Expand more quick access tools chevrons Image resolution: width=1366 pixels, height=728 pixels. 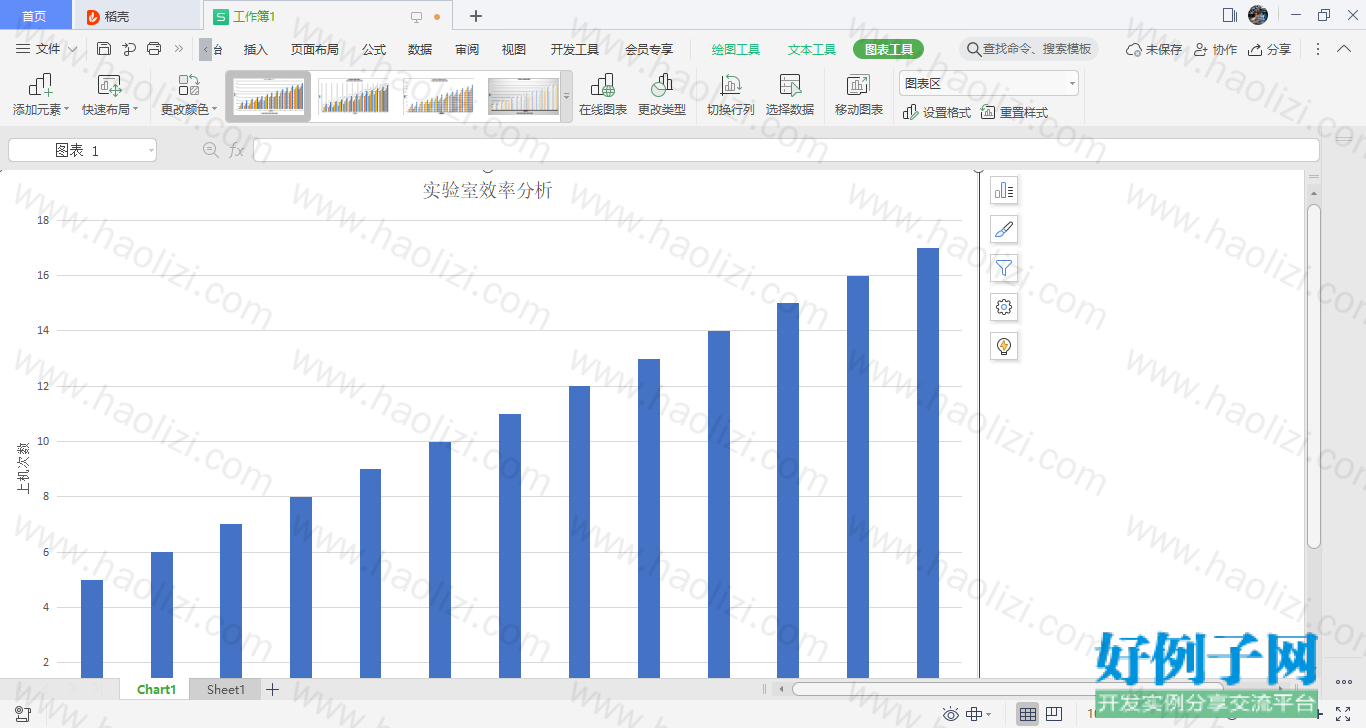pyautogui.click(x=179, y=49)
